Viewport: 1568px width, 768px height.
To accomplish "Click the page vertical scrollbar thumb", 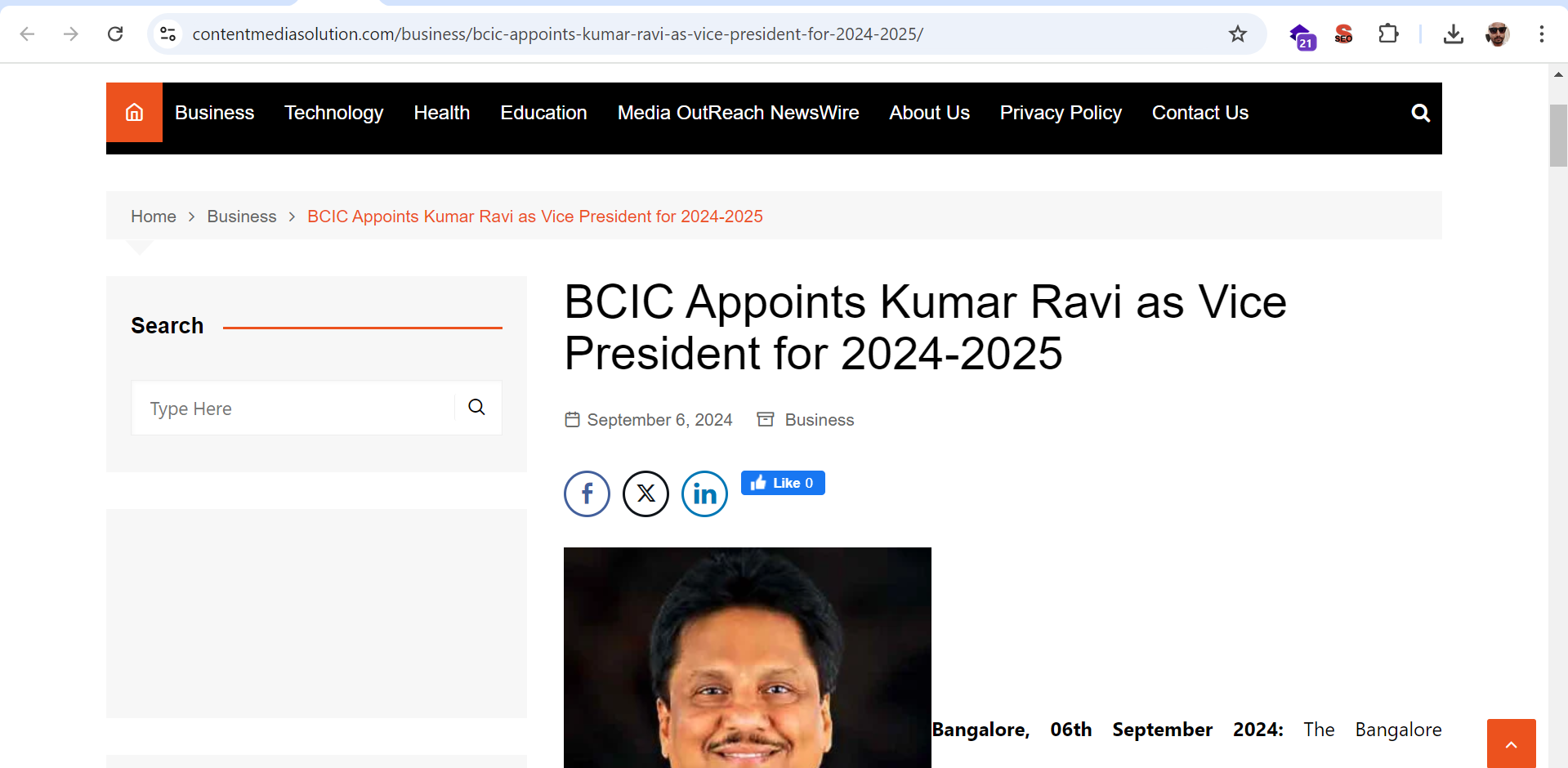I will (x=1558, y=135).
